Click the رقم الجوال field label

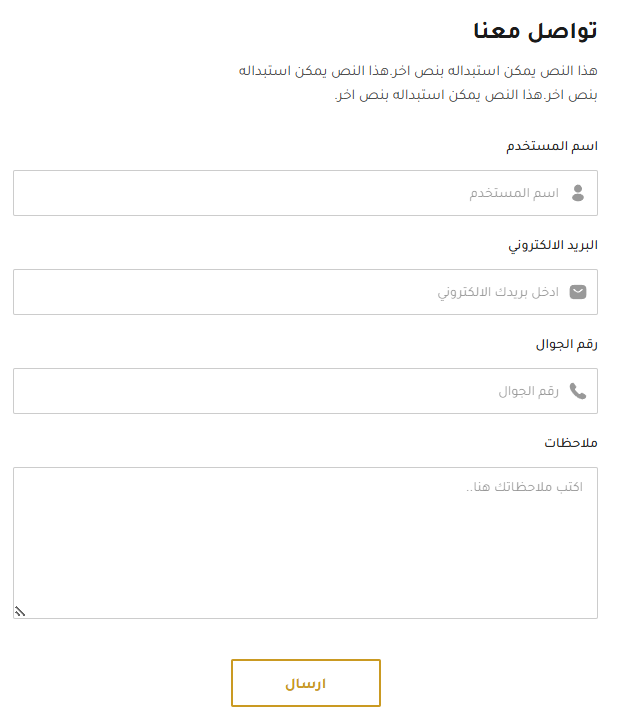point(567,344)
